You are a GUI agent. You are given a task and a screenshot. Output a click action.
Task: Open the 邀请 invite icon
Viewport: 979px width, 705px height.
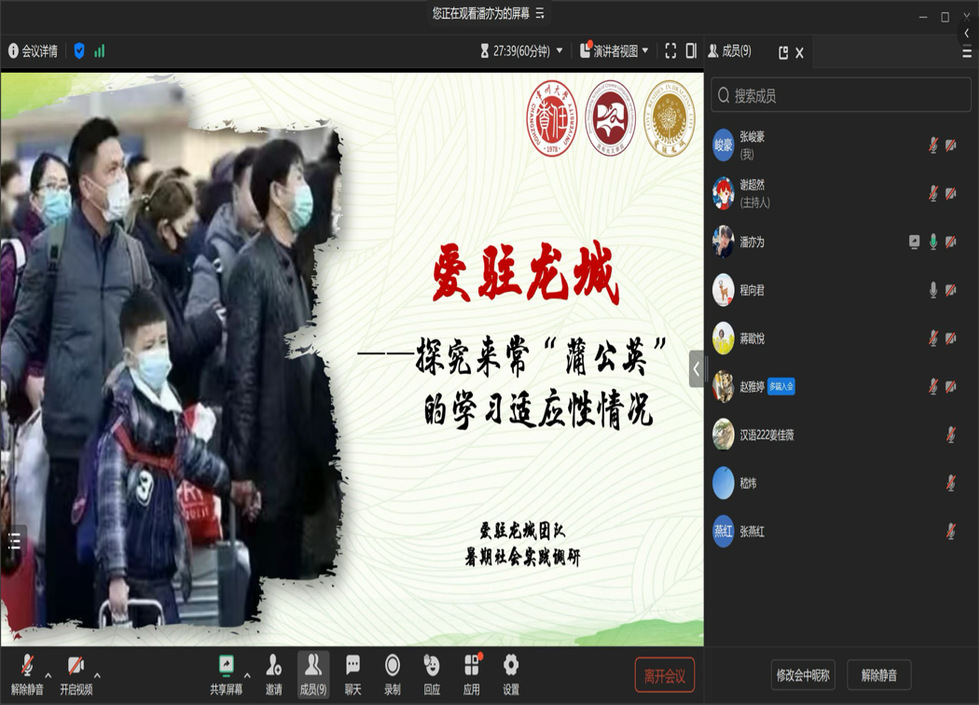[x=273, y=673]
